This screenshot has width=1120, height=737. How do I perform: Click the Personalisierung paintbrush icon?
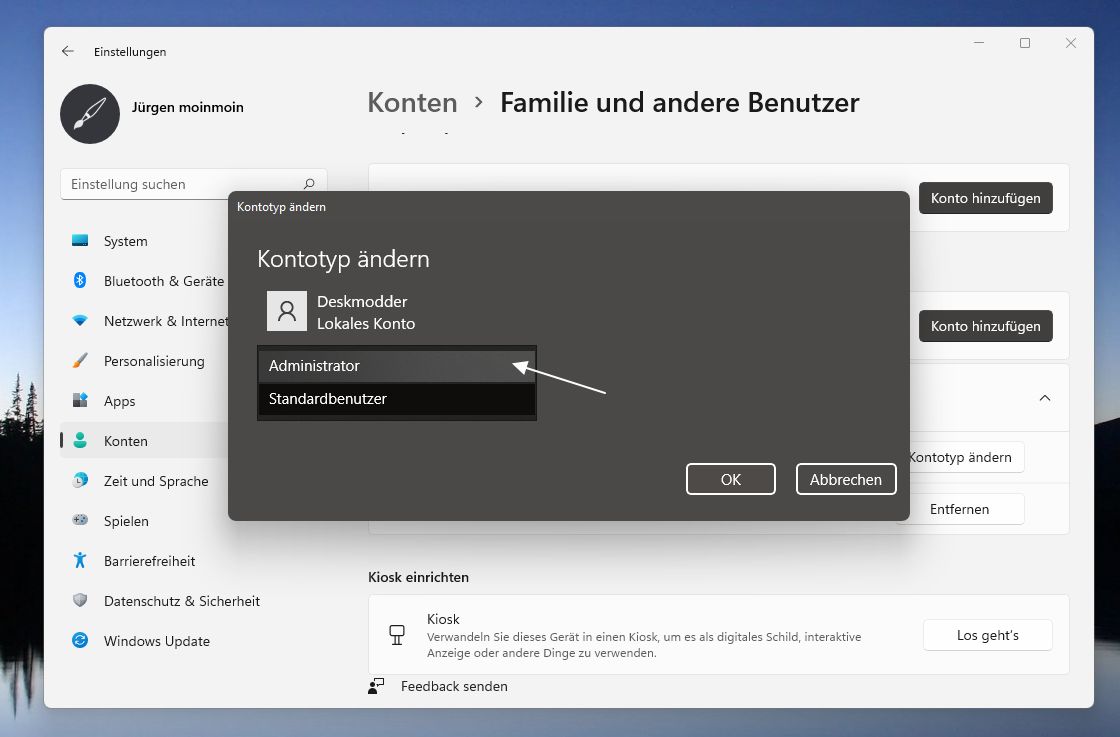(80, 361)
